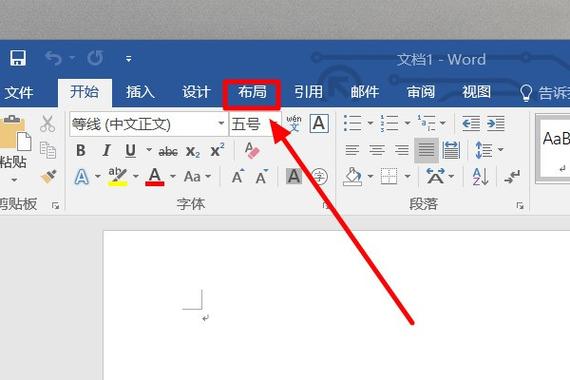Screen dimensions: 570x380
Task: Click the Cut scissors icon
Action: click(x=48, y=124)
